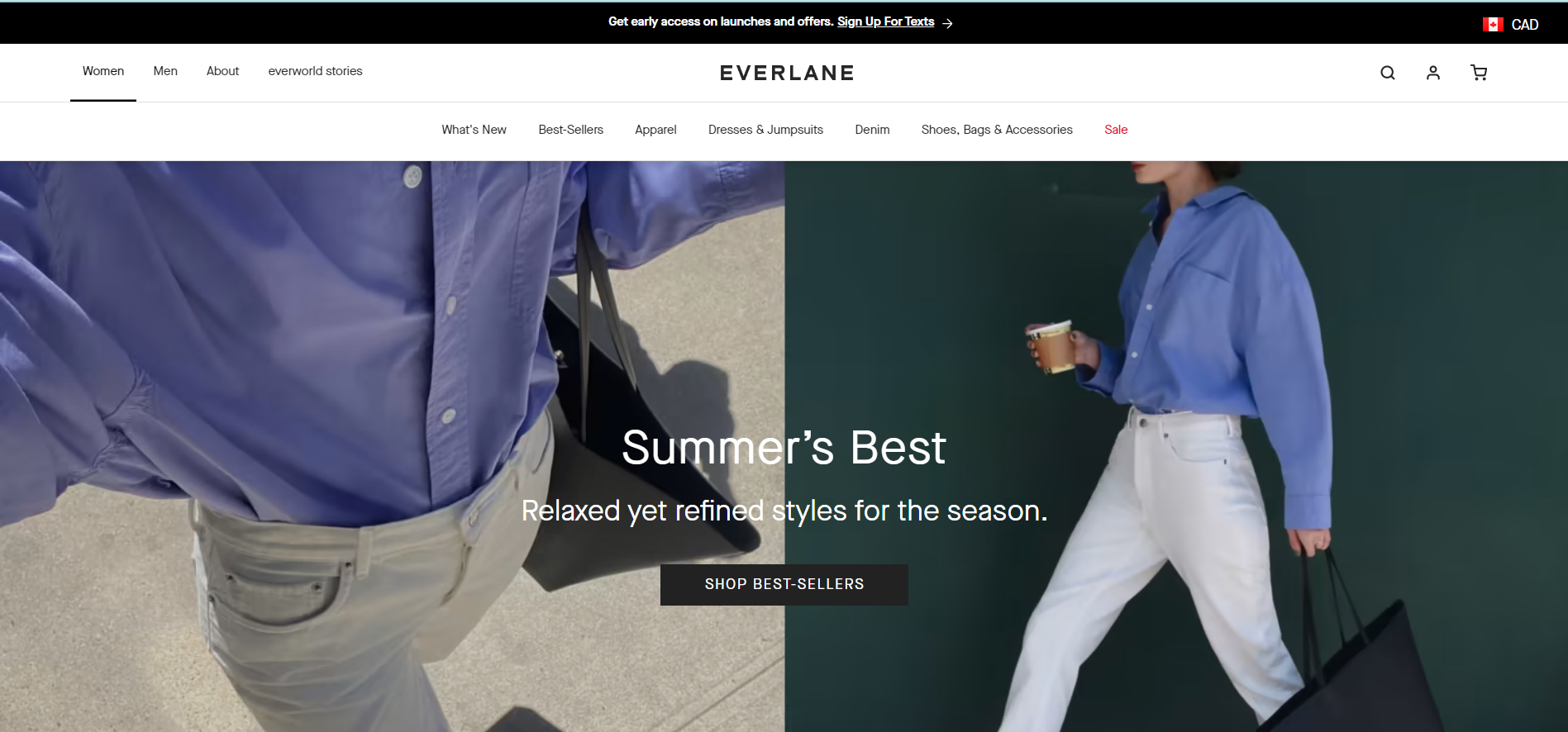Expand the Dresses & Jumpsuits menu
This screenshot has width=1568, height=732.
765,130
